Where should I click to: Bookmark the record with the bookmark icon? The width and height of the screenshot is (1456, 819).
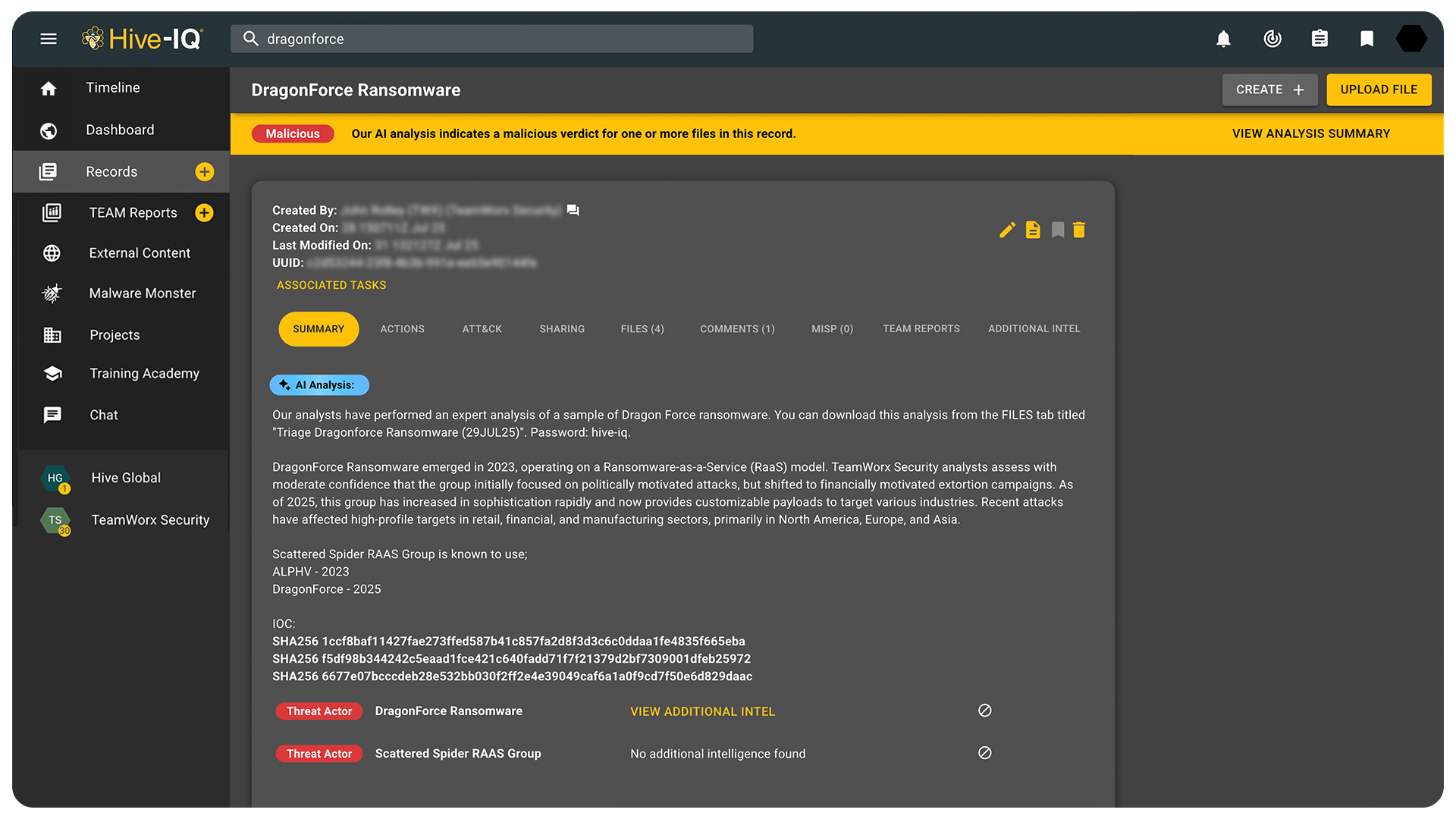tap(1058, 230)
